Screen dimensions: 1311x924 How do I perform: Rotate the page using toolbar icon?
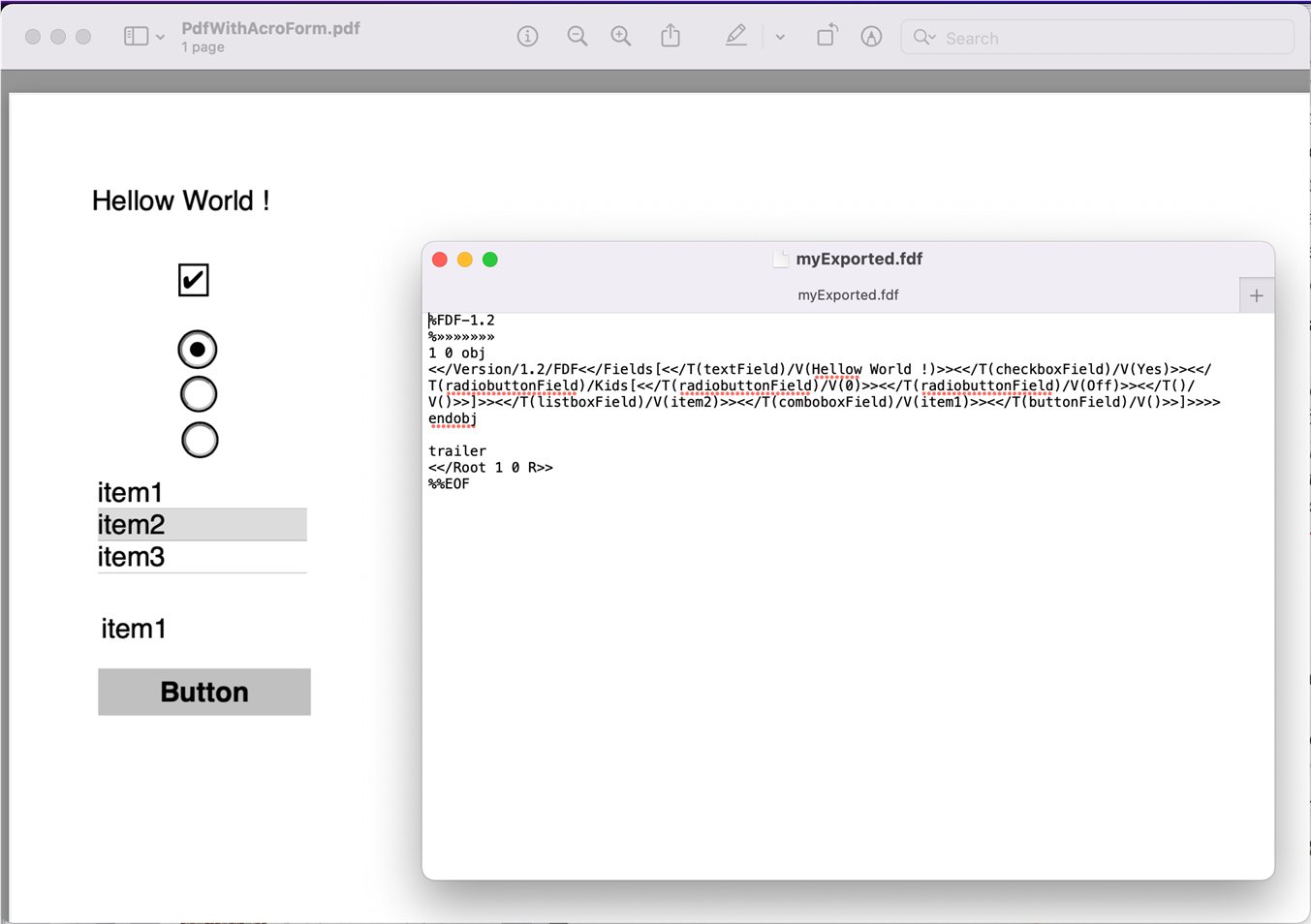pos(827,37)
